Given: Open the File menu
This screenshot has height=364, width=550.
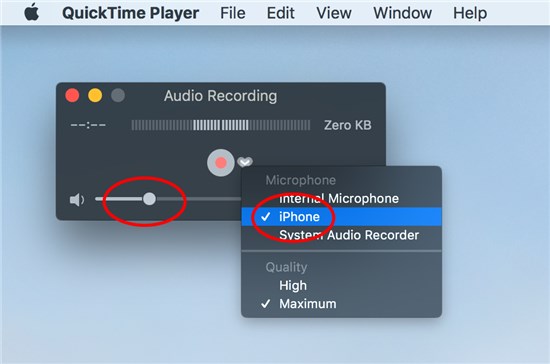Looking at the screenshot, I should tap(233, 13).
